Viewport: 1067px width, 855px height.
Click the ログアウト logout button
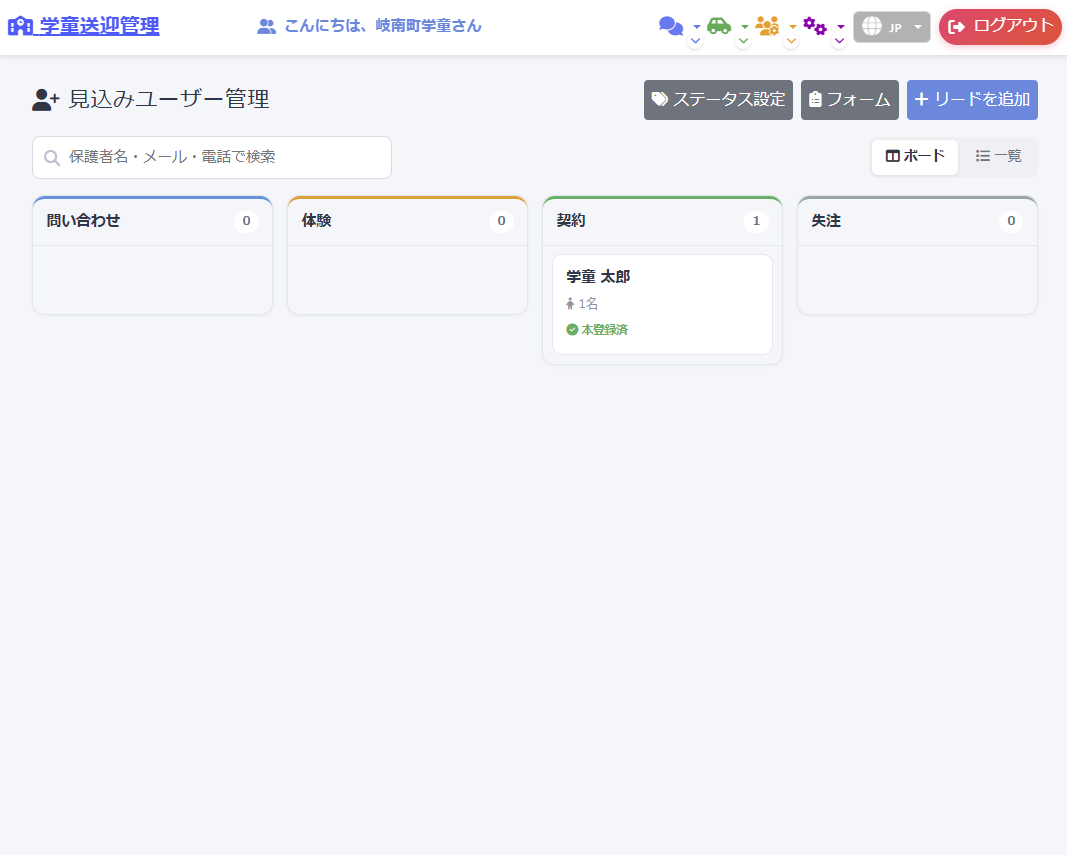1000,27
